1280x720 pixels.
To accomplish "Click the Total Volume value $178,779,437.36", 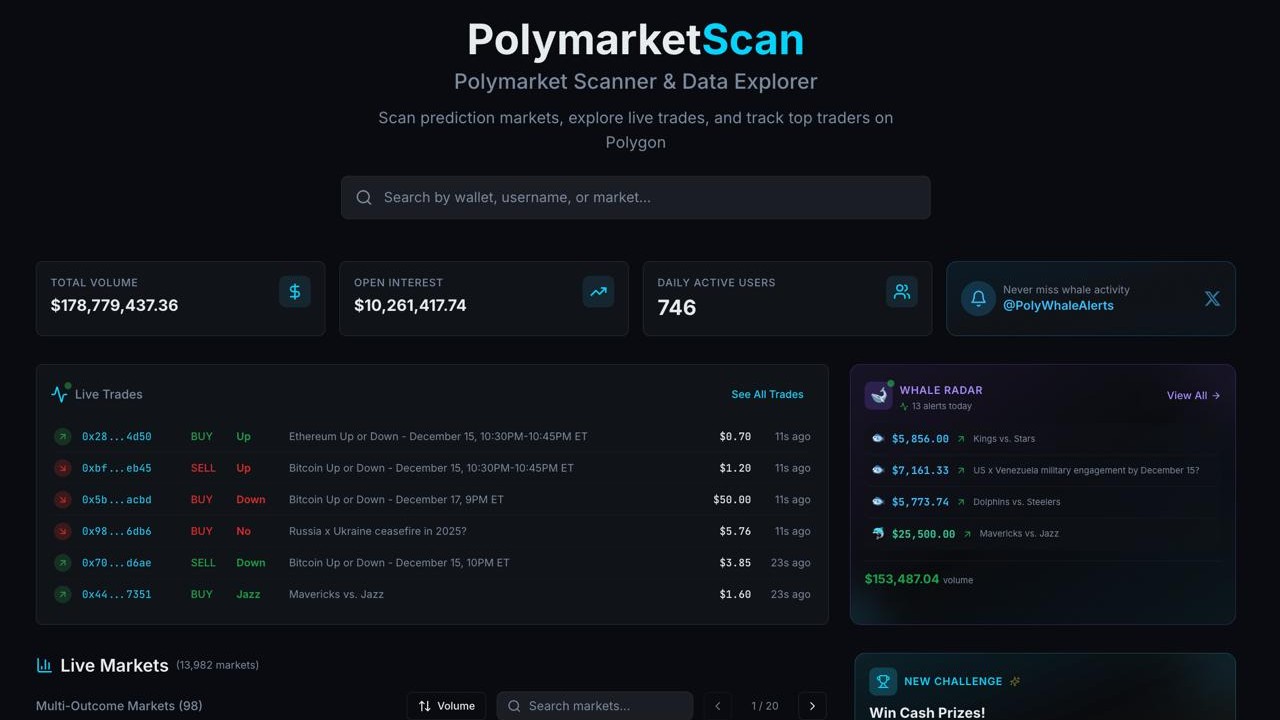I will pos(114,305).
